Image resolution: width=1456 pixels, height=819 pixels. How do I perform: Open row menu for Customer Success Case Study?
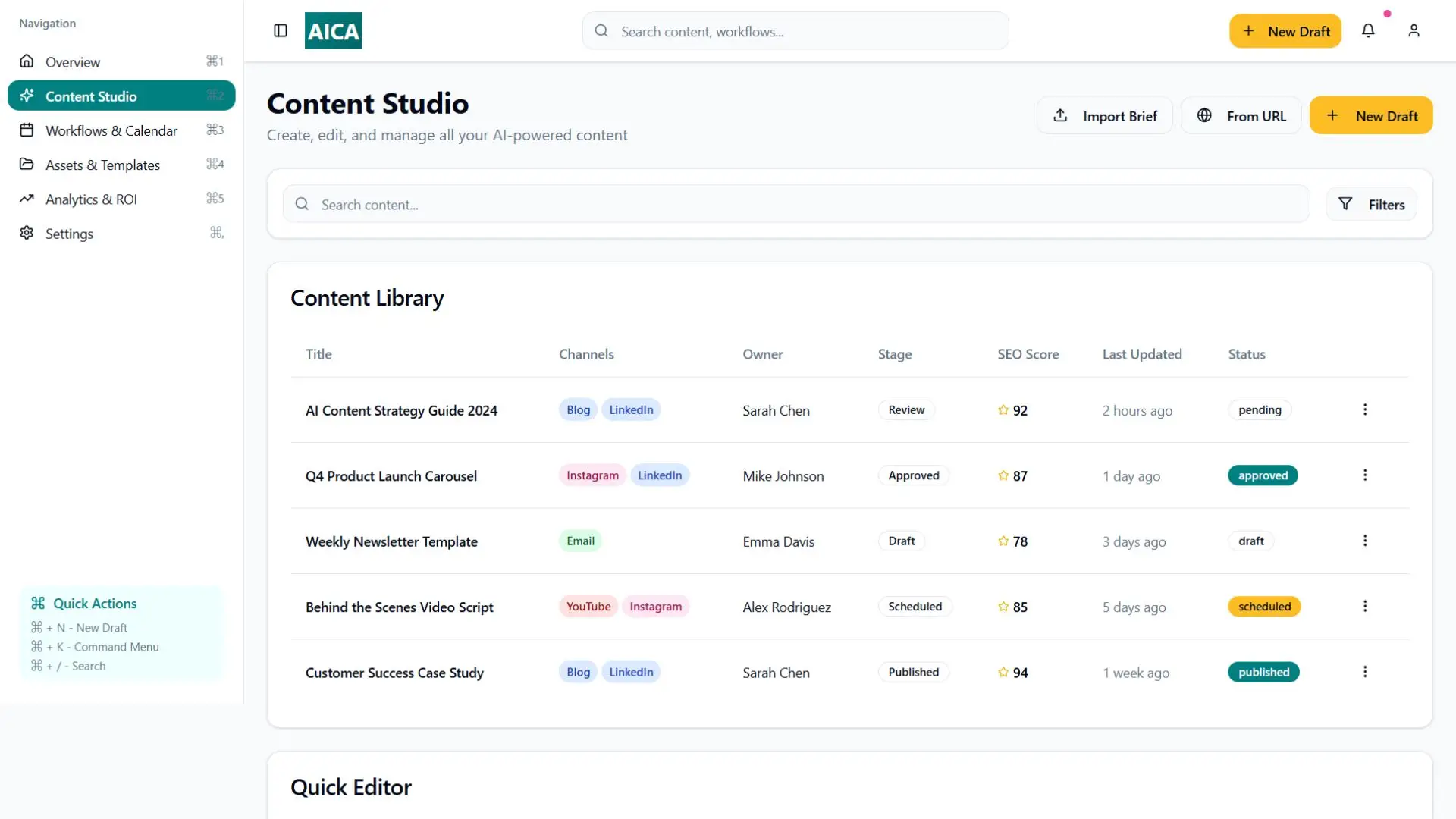coord(1365,672)
